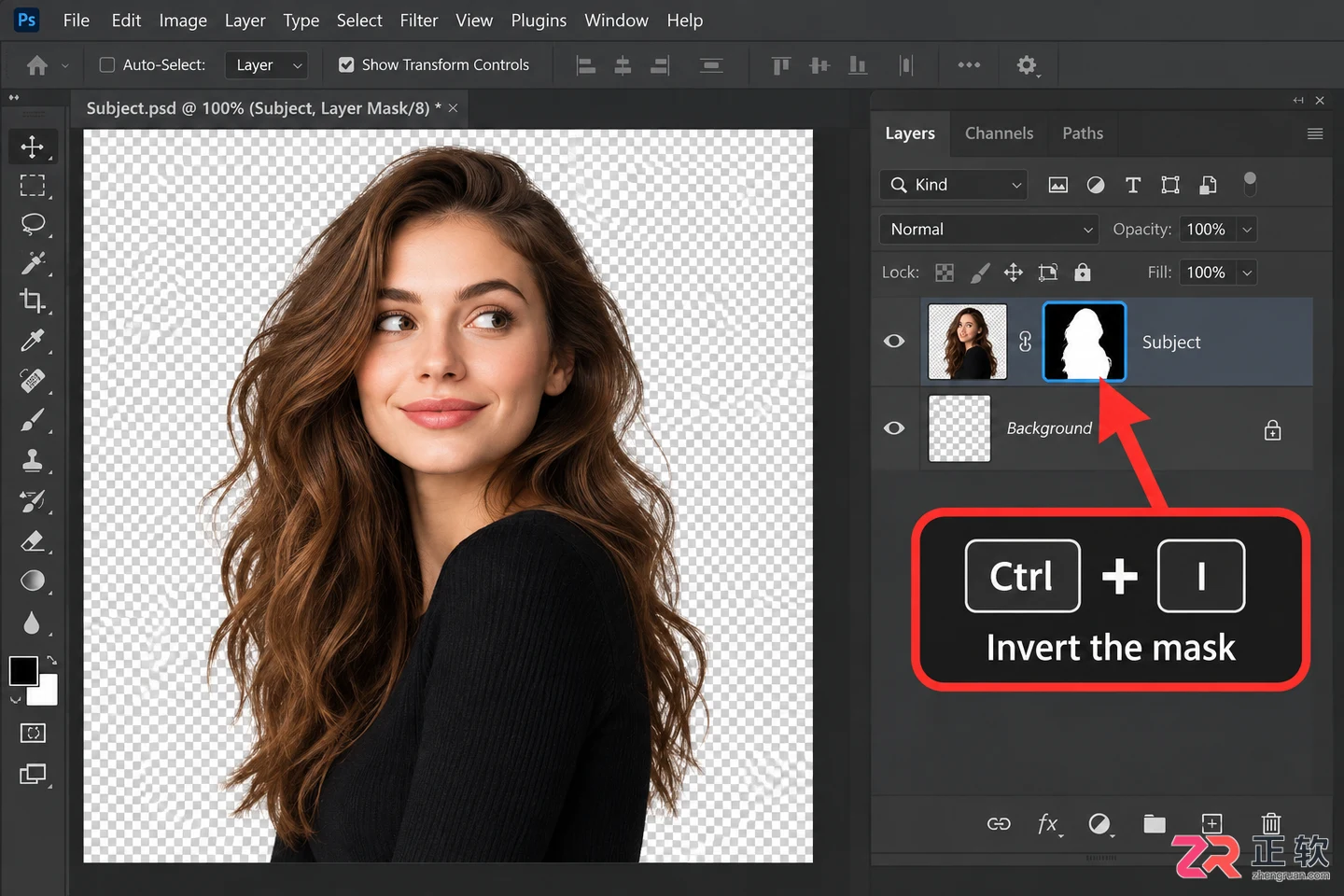Create new fill or adjustment layer
Image resolution: width=1344 pixels, height=896 pixels.
1100,823
